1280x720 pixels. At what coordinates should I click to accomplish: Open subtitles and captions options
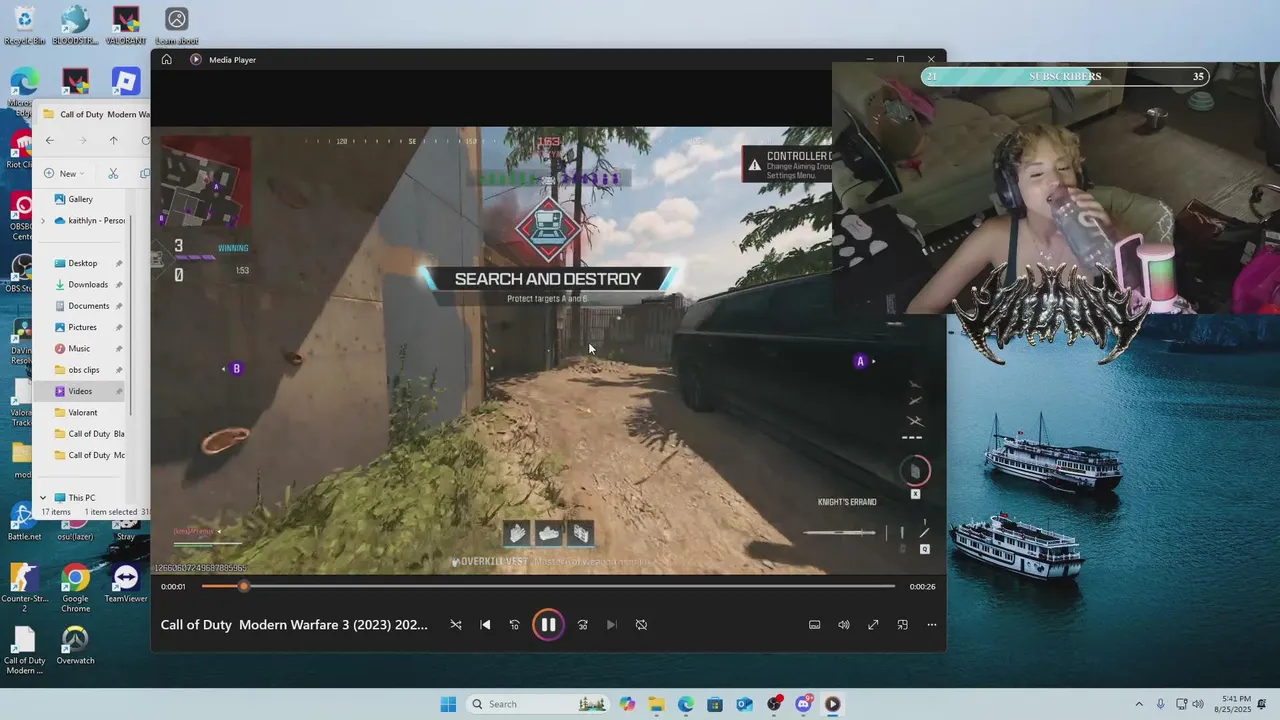815,625
